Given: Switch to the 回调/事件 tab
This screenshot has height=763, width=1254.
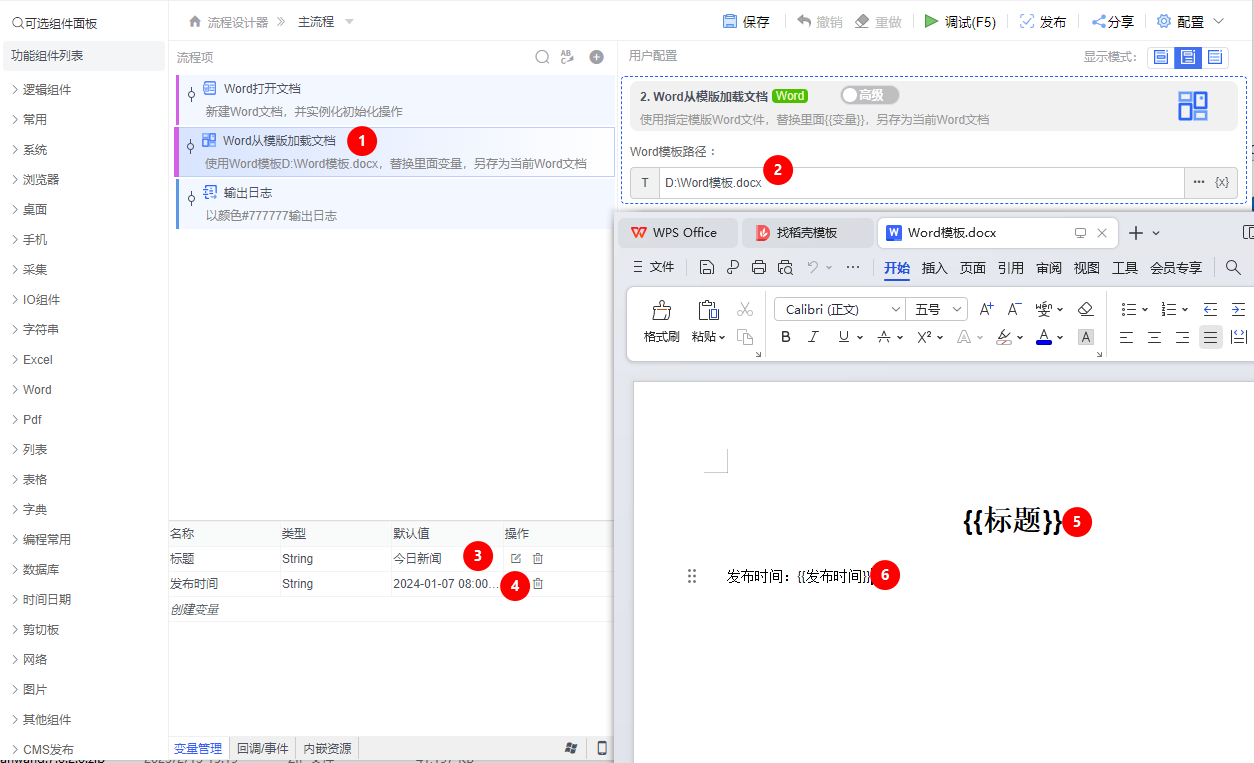Looking at the screenshot, I should [262, 748].
